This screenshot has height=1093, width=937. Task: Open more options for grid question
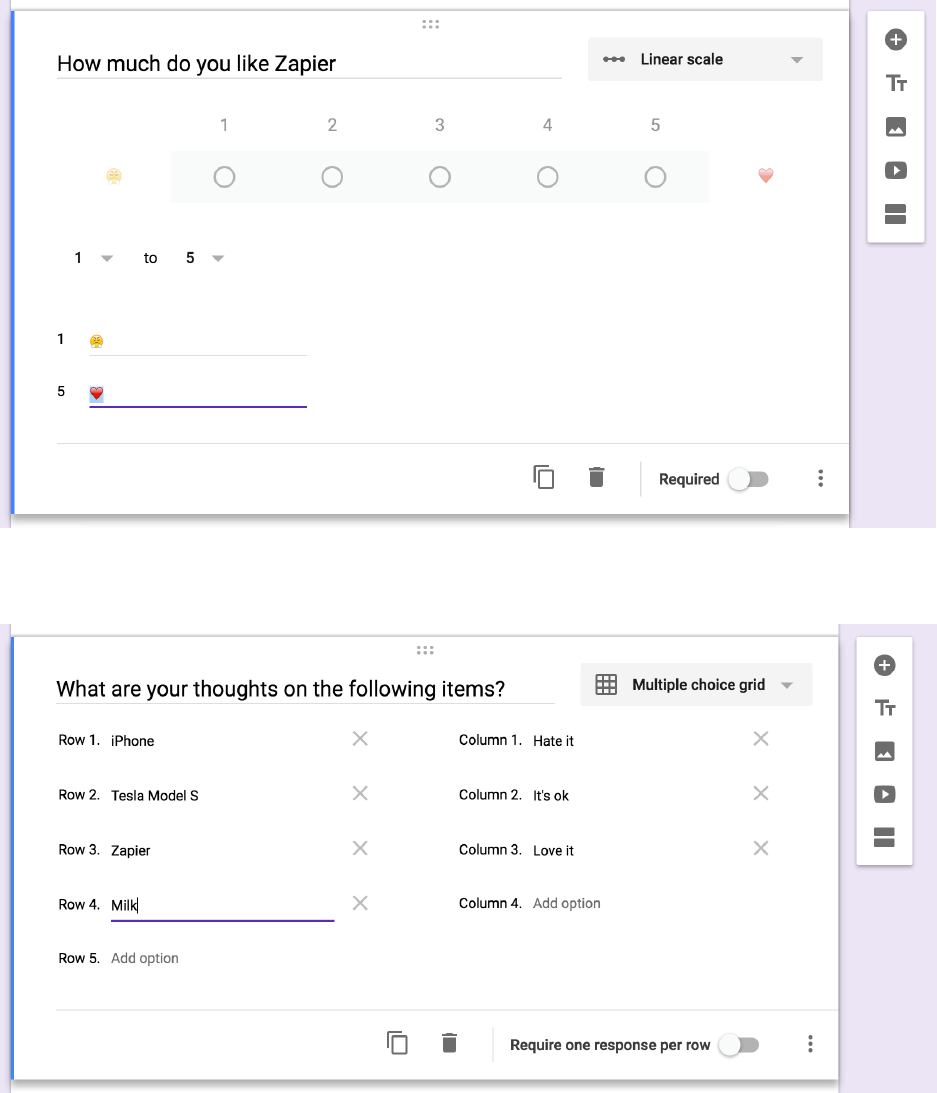(x=810, y=1045)
